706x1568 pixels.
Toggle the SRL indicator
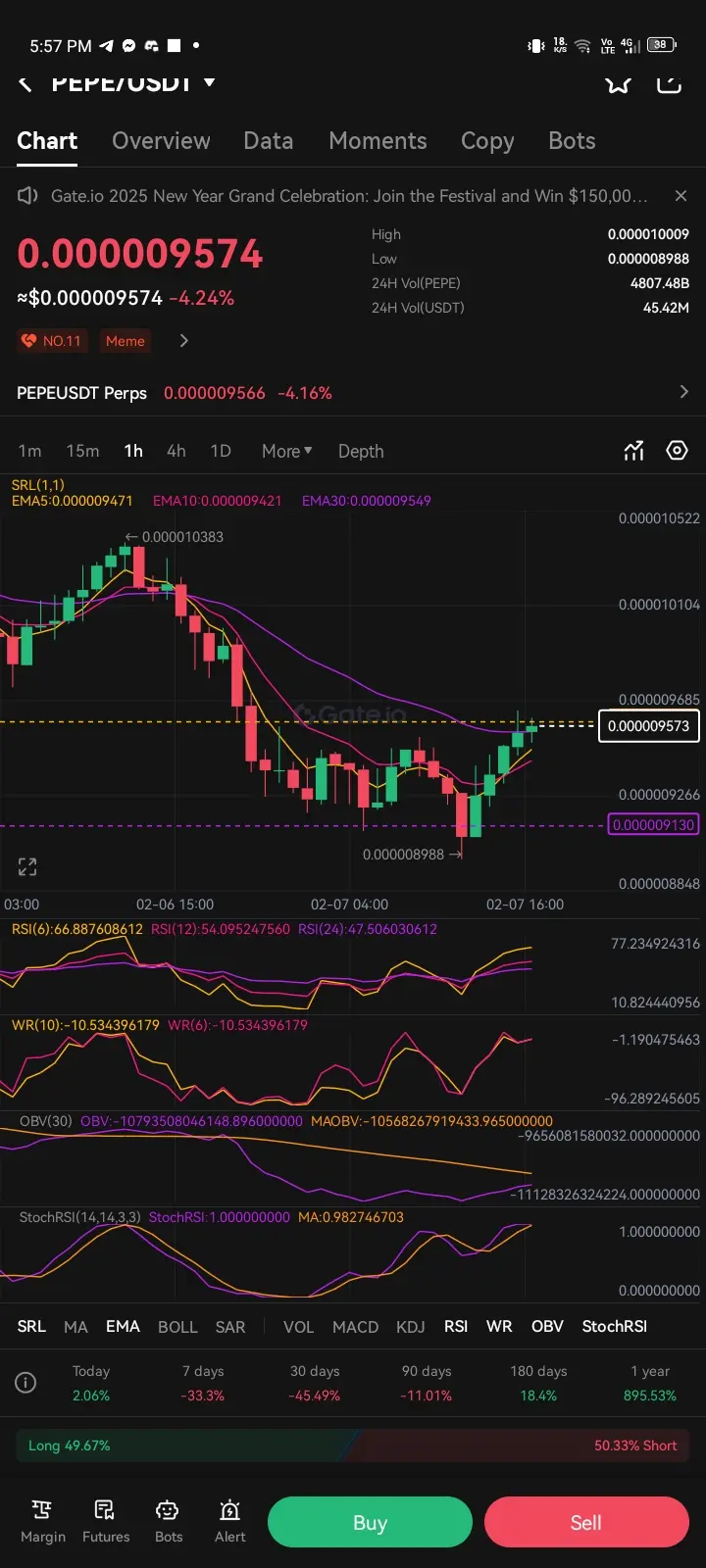31,1326
